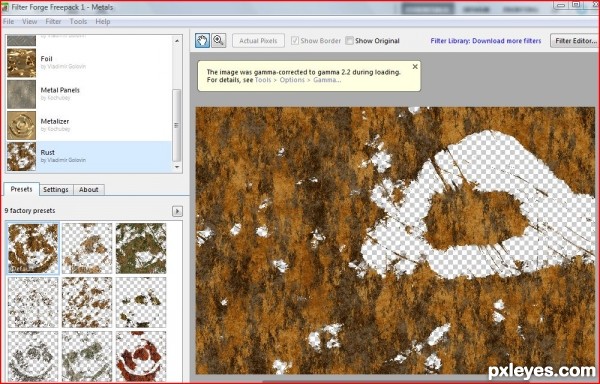Choose the sparse orange rust preset, top middle
The height and width of the screenshot is (384, 600).
pyautogui.click(x=87, y=249)
